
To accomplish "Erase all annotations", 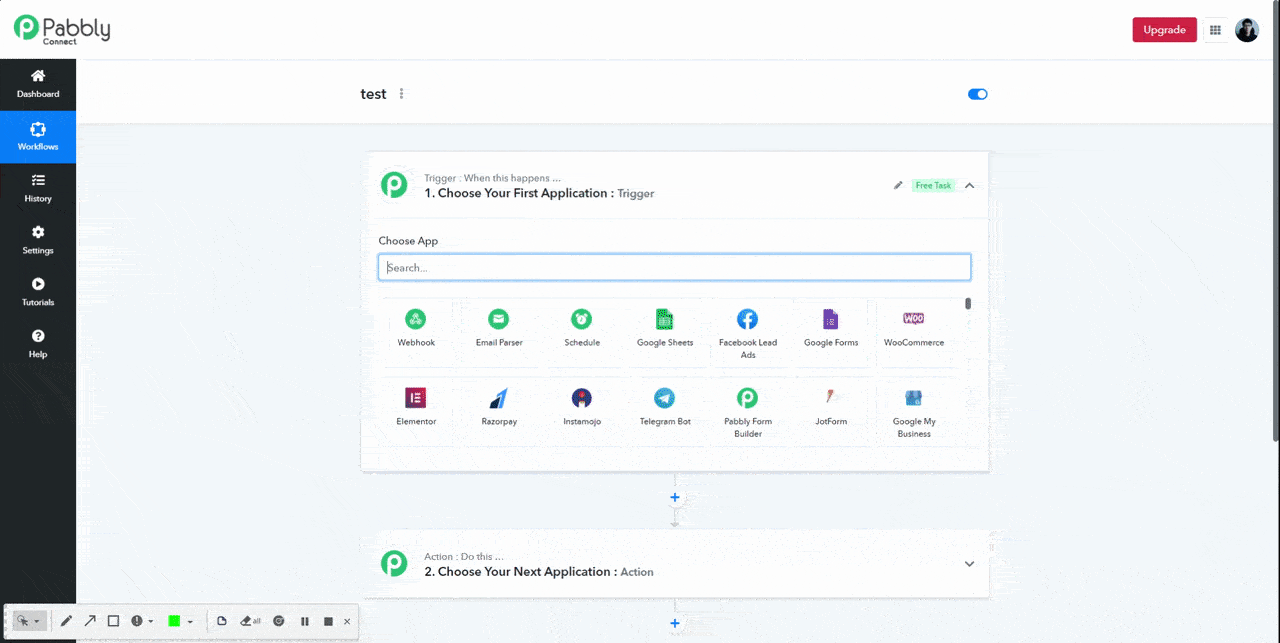I will click(x=251, y=621).
